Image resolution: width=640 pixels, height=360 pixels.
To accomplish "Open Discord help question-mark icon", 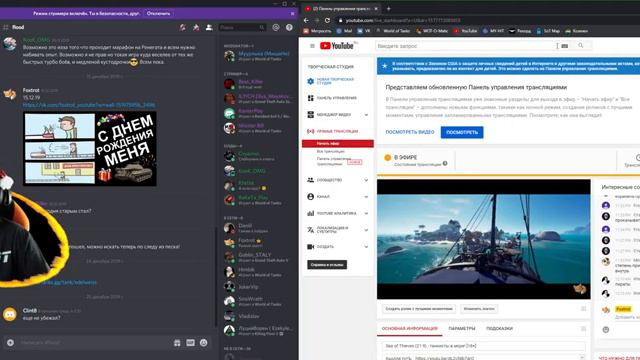I will click(x=289, y=27).
